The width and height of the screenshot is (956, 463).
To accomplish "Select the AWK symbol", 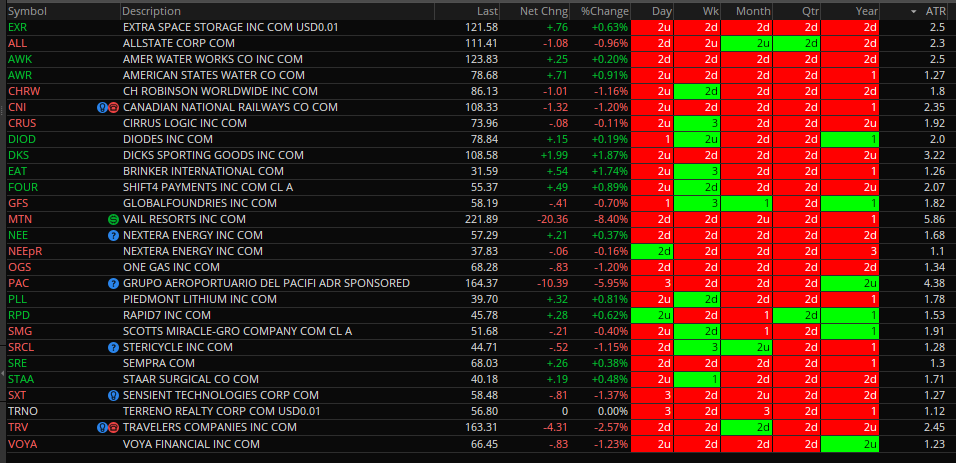I will coord(19,59).
